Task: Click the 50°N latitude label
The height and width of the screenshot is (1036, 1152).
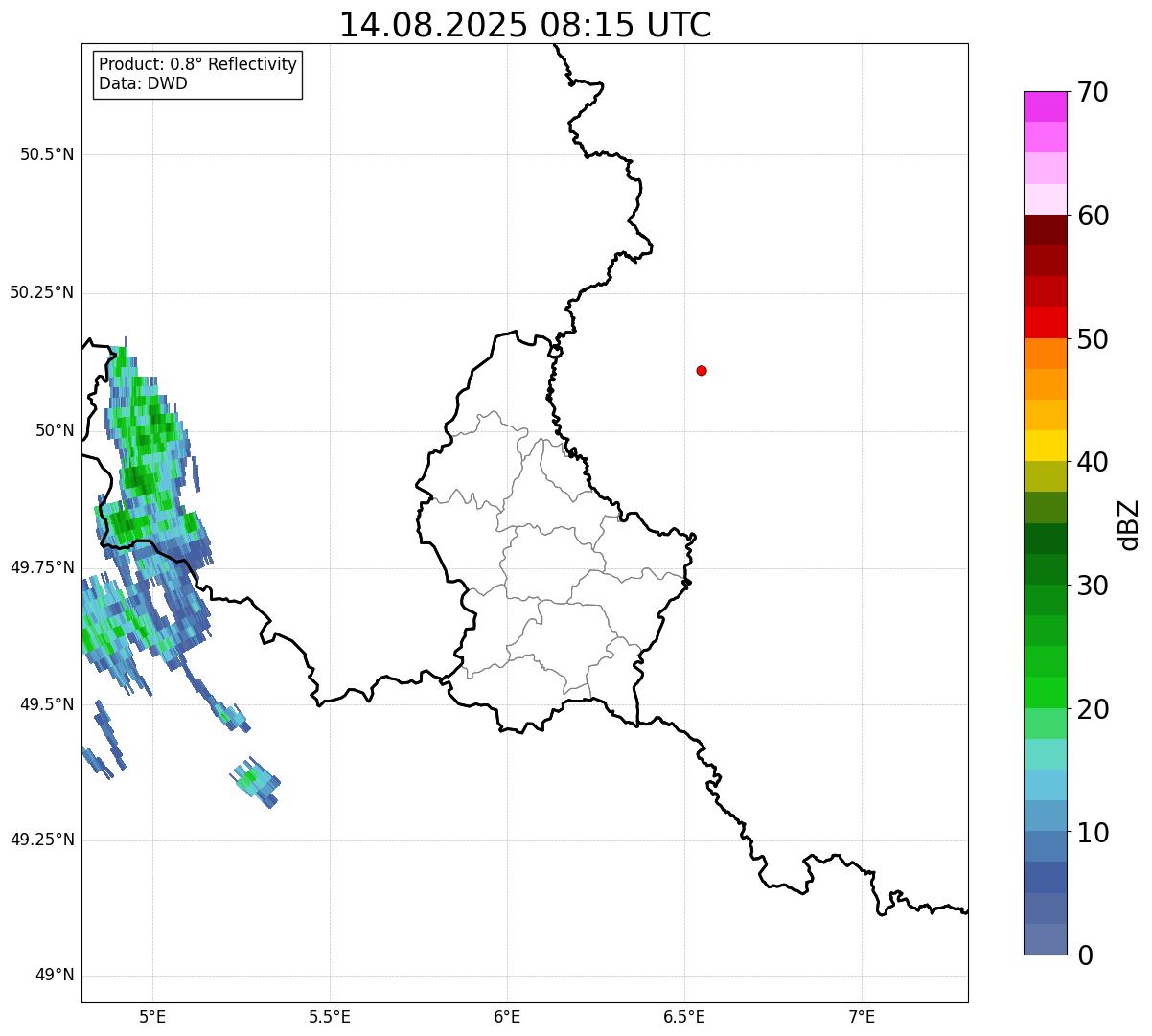Action: [x=54, y=430]
